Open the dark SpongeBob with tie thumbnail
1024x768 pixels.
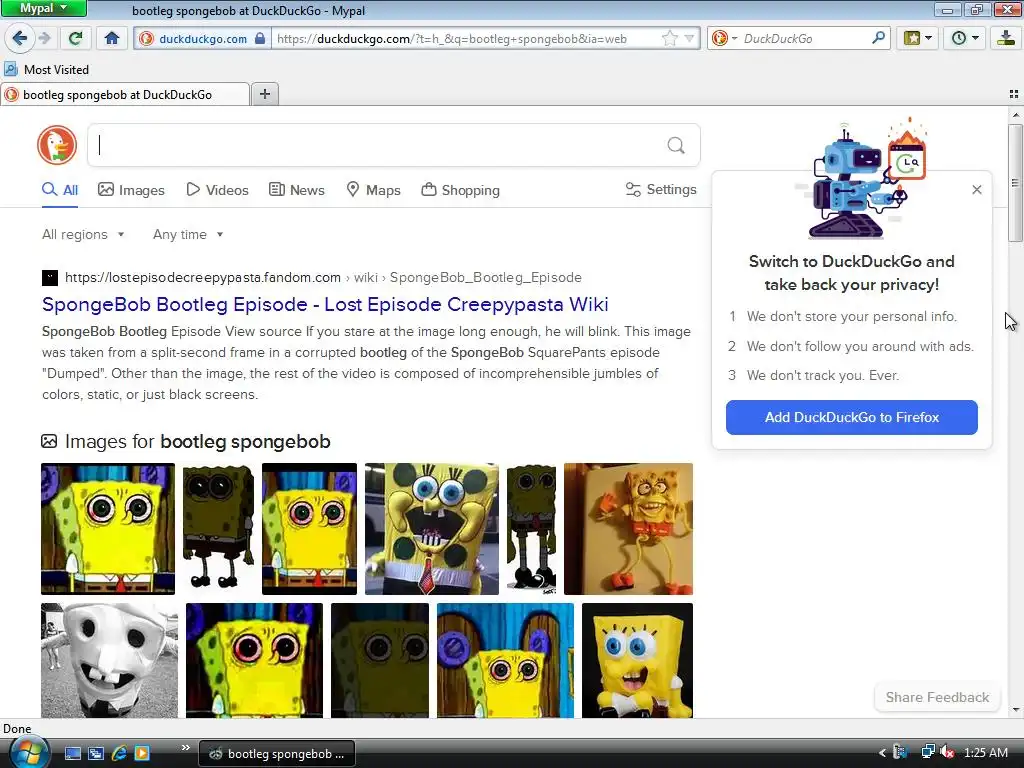(531, 529)
